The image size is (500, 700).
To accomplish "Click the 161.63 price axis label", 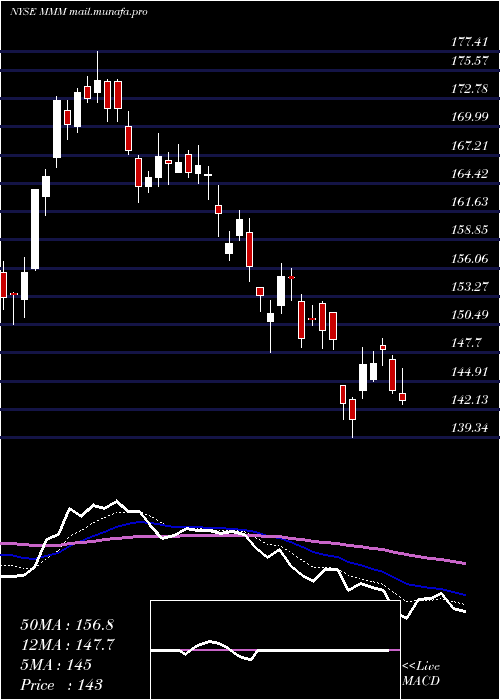I will pos(469,202).
